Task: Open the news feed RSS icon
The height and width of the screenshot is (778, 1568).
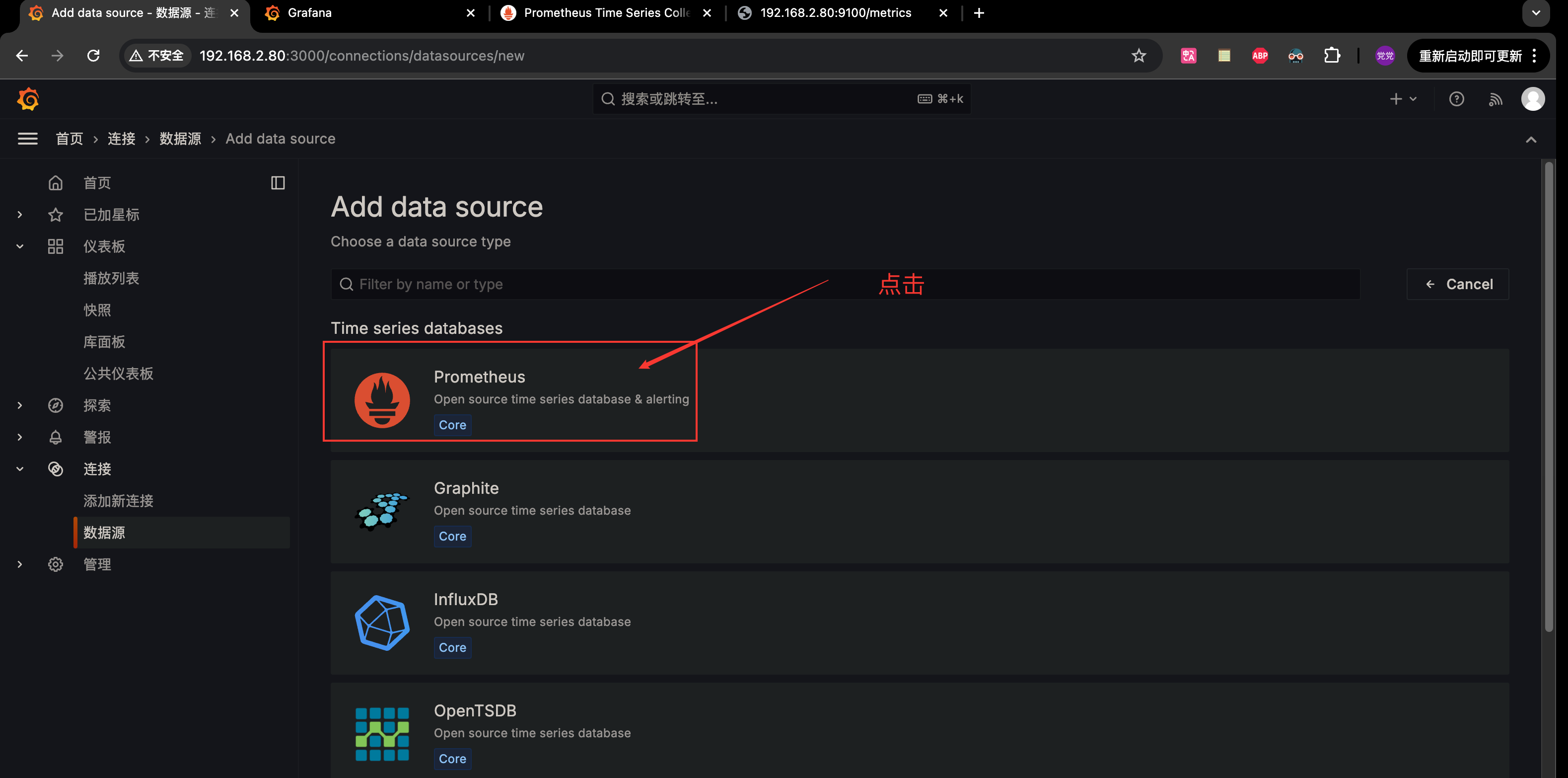Action: pyautogui.click(x=1495, y=99)
